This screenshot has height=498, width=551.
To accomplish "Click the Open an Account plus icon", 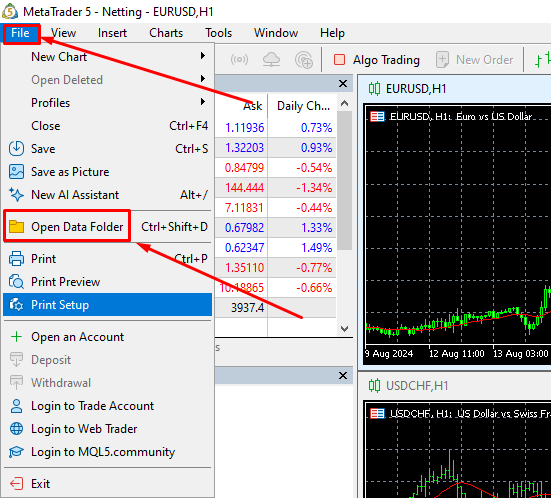I will (x=16, y=337).
